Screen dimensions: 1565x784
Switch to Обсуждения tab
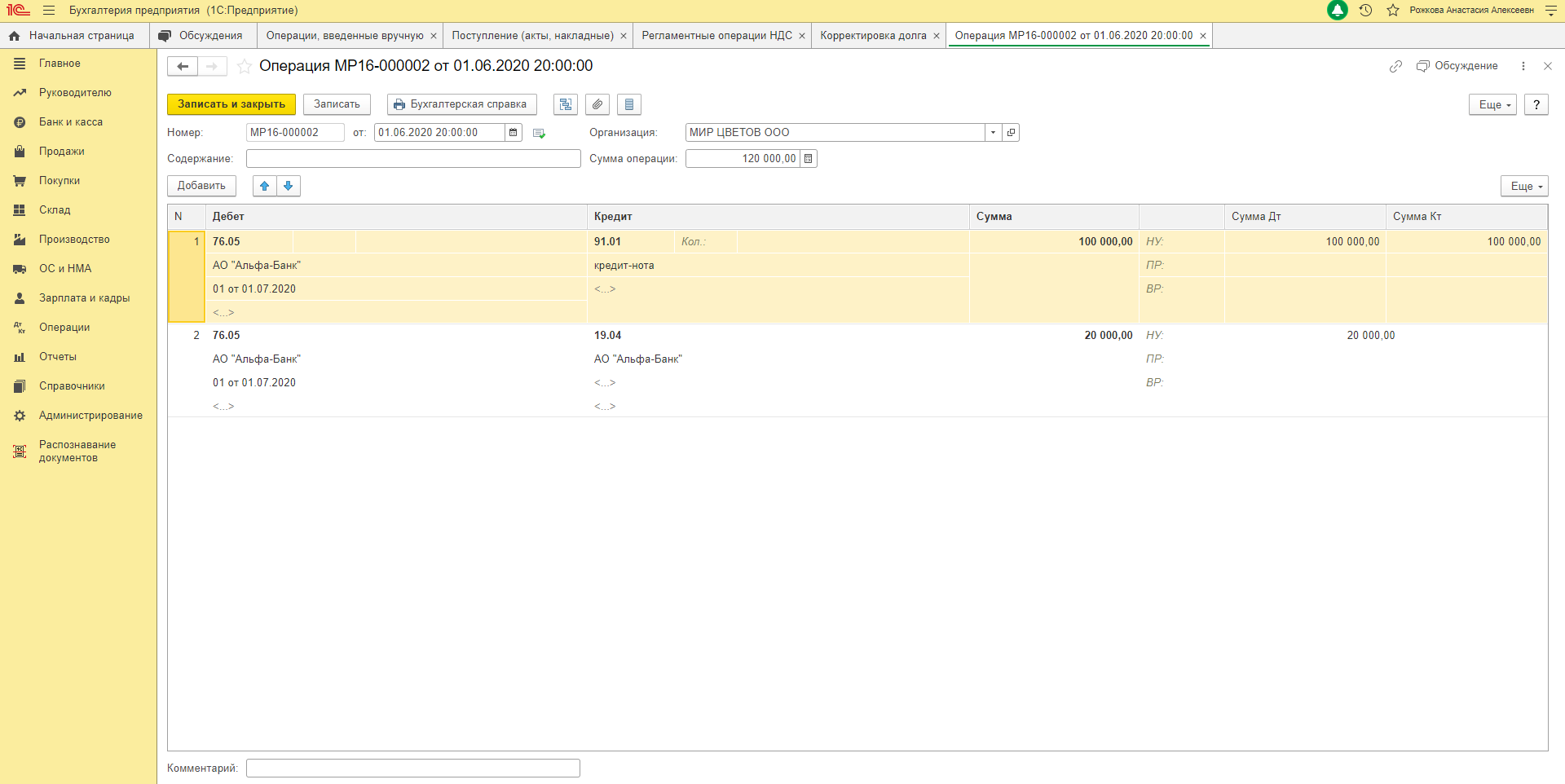tap(203, 36)
